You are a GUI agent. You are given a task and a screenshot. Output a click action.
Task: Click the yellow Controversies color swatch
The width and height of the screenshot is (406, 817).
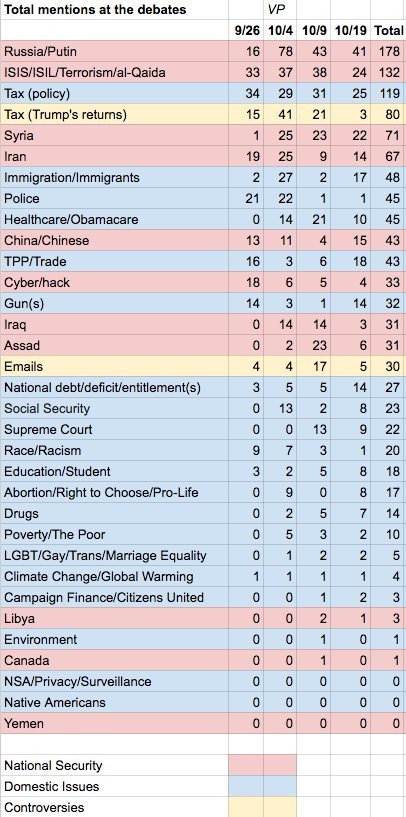(x=263, y=807)
